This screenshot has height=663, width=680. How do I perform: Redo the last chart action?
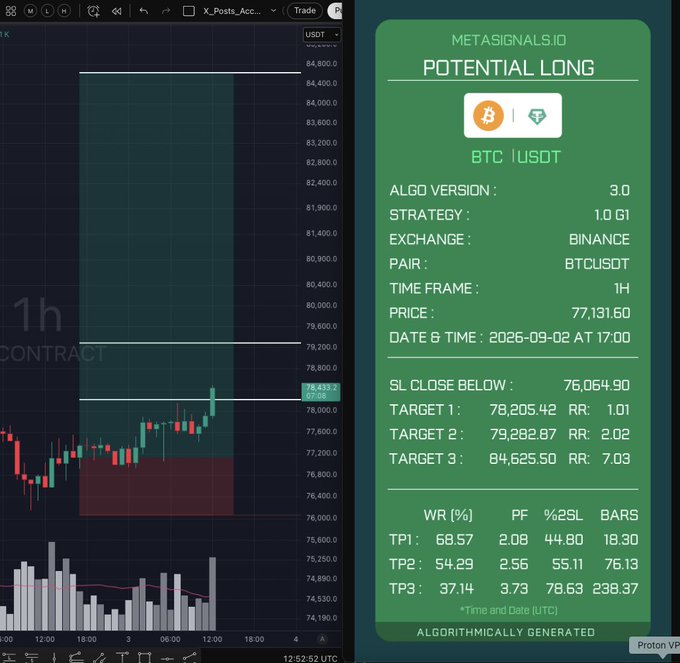pyautogui.click(x=166, y=11)
